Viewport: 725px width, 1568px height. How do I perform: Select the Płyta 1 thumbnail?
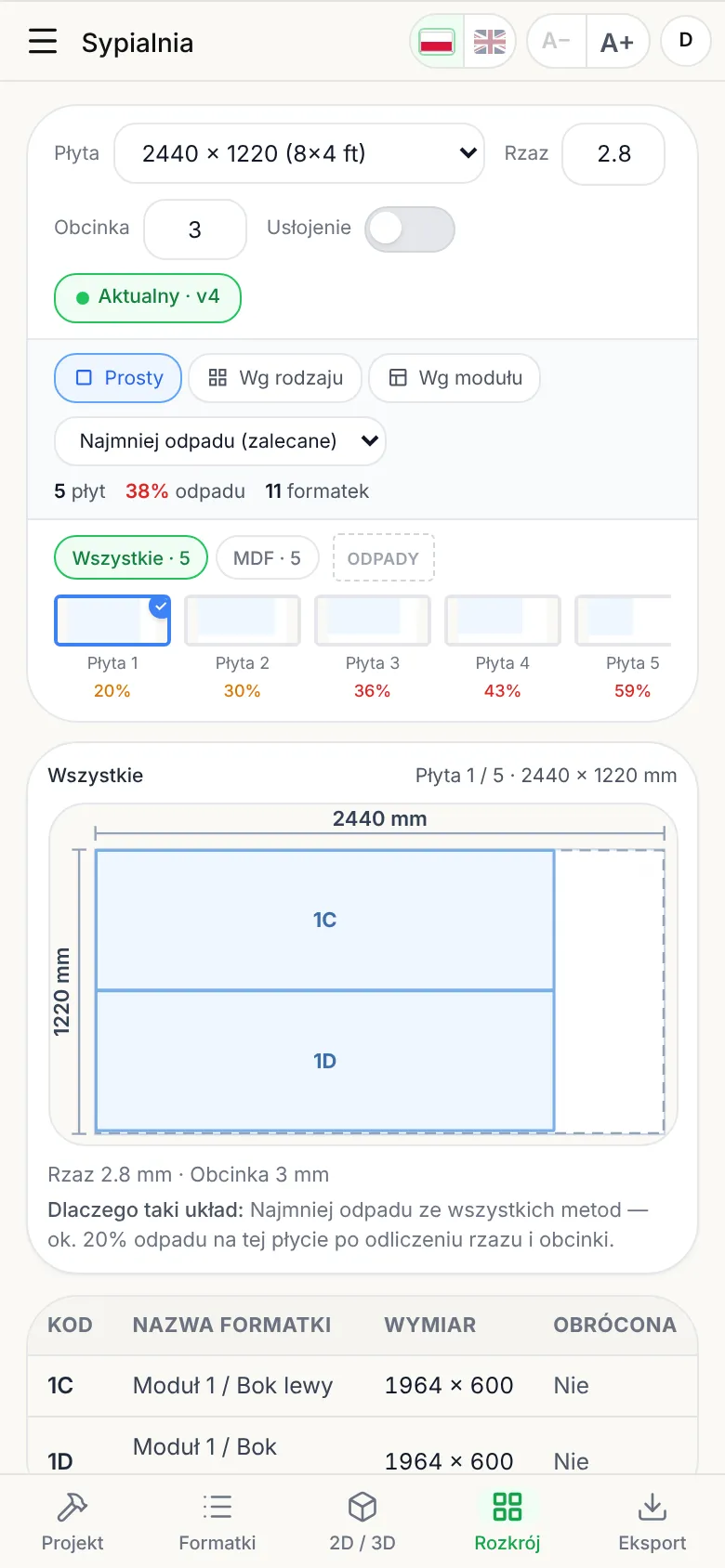point(112,621)
